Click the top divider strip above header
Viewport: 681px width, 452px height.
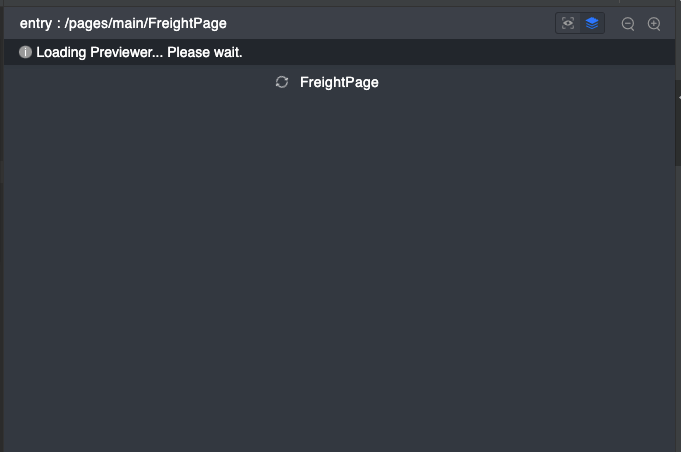339,3
